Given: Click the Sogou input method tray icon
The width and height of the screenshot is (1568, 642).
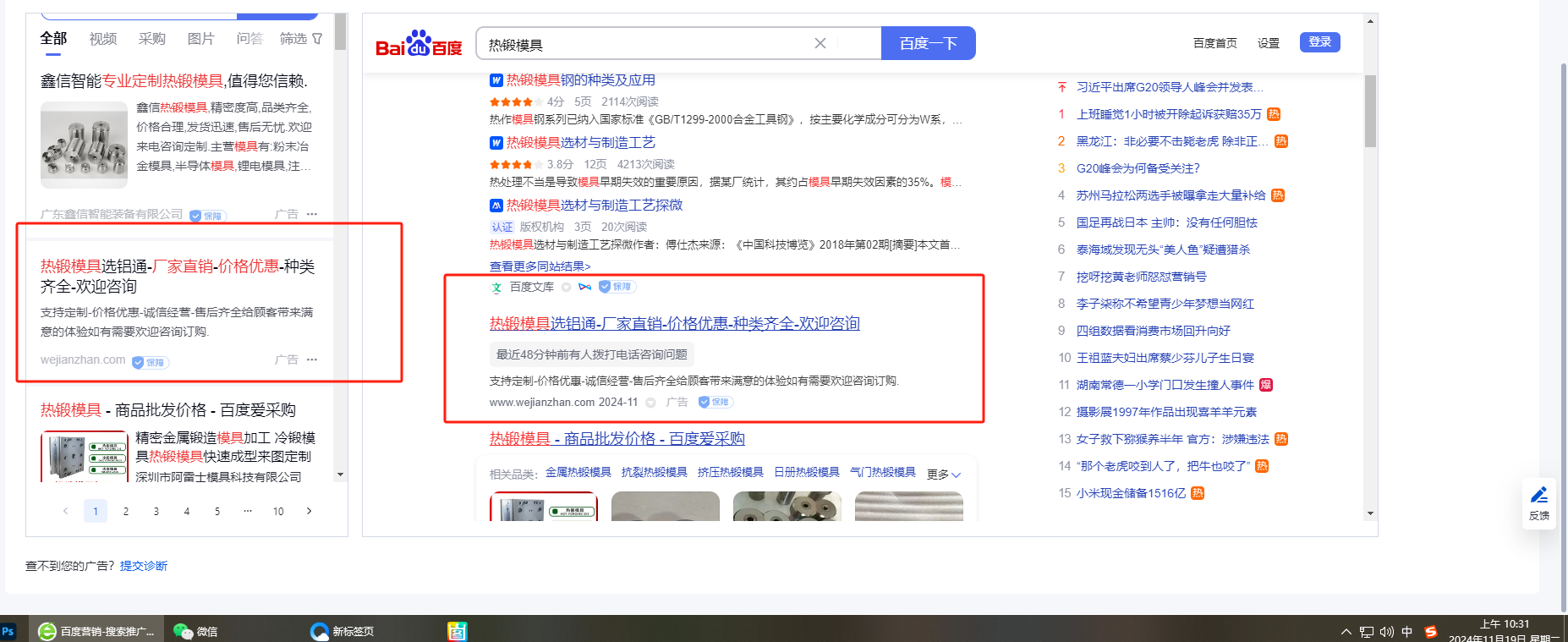Looking at the screenshot, I should (1431, 632).
